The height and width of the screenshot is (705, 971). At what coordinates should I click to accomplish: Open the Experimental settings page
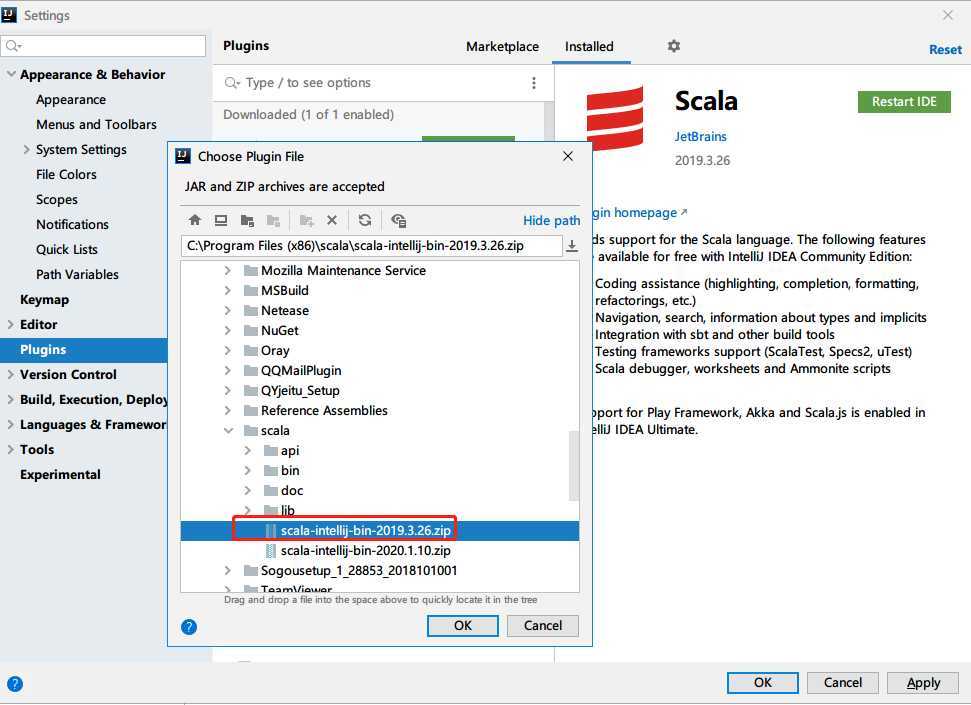tap(60, 475)
